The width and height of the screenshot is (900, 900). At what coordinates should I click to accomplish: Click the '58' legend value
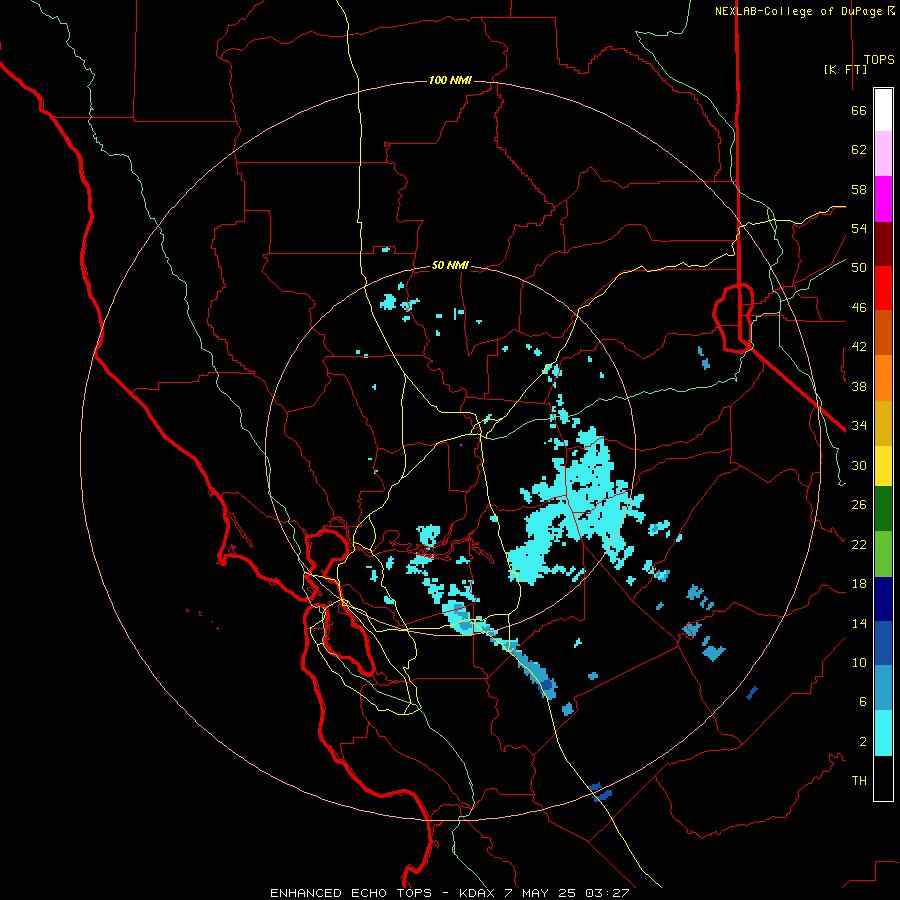click(x=859, y=189)
